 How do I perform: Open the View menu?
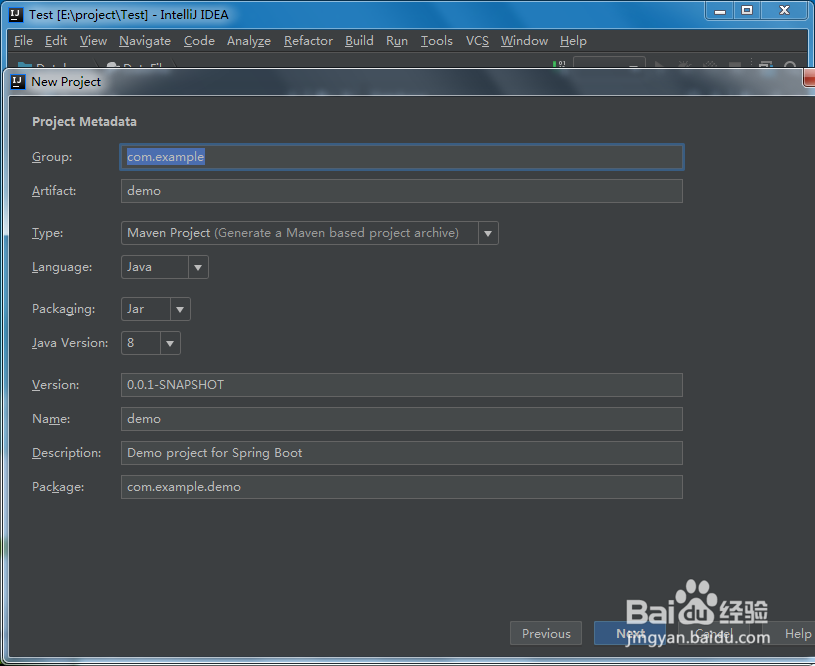point(93,41)
